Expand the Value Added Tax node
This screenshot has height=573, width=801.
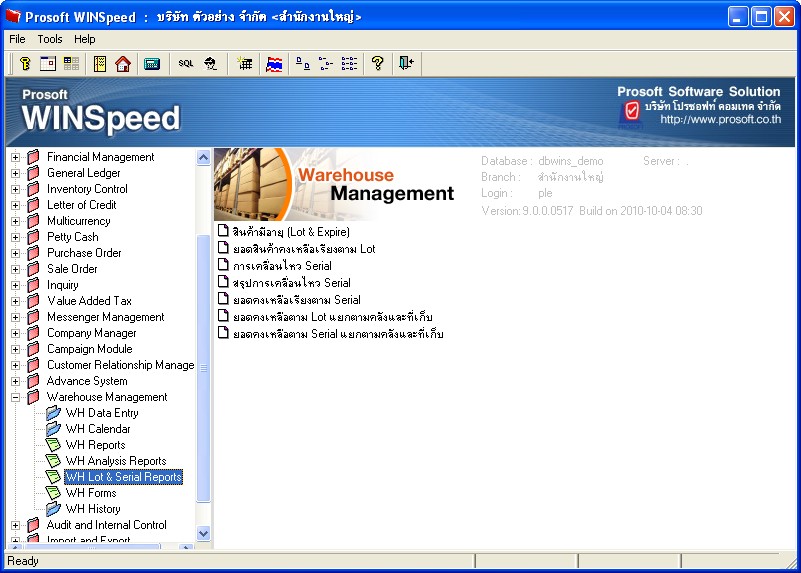click(15, 301)
